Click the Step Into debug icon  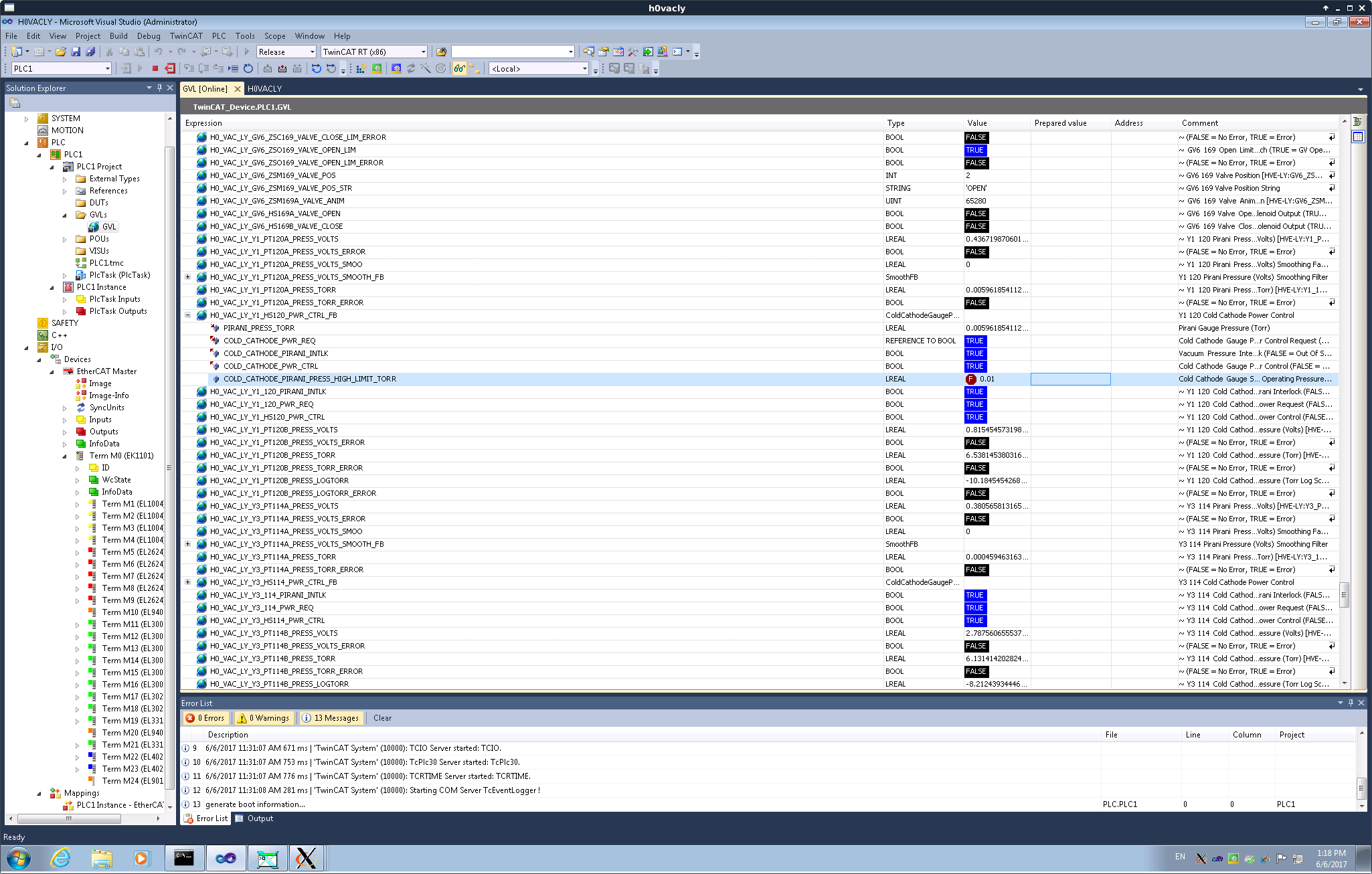point(189,68)
